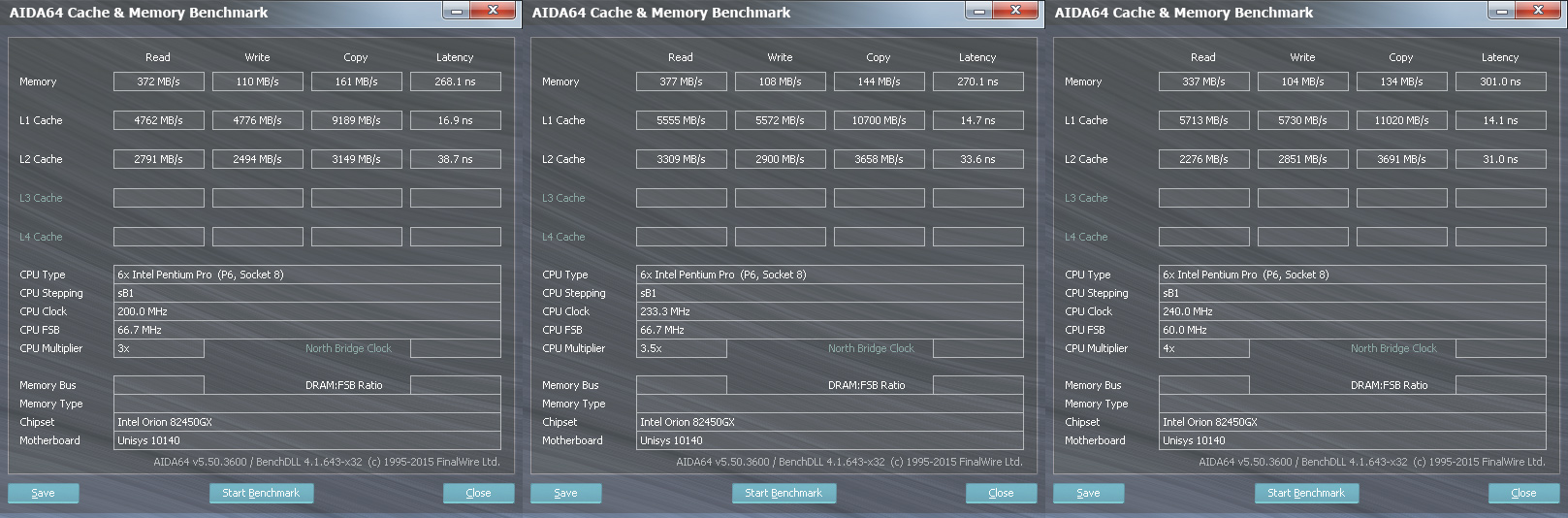The image size is (1568, 518).
Task: Save results in the 240.0 MHz benchmark window
Action: (1089, 493)
